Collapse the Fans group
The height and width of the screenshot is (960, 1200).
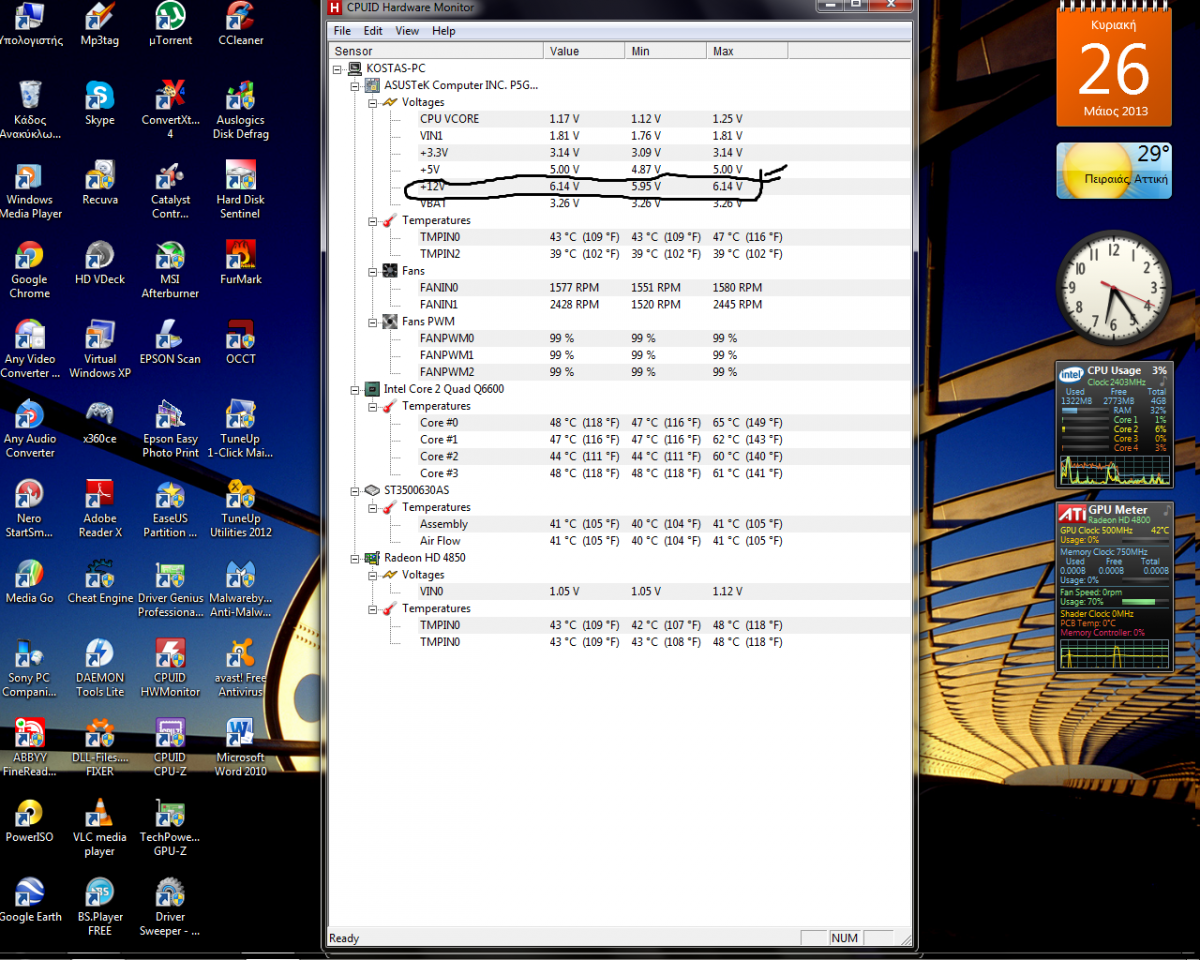[x=373, y=271]
